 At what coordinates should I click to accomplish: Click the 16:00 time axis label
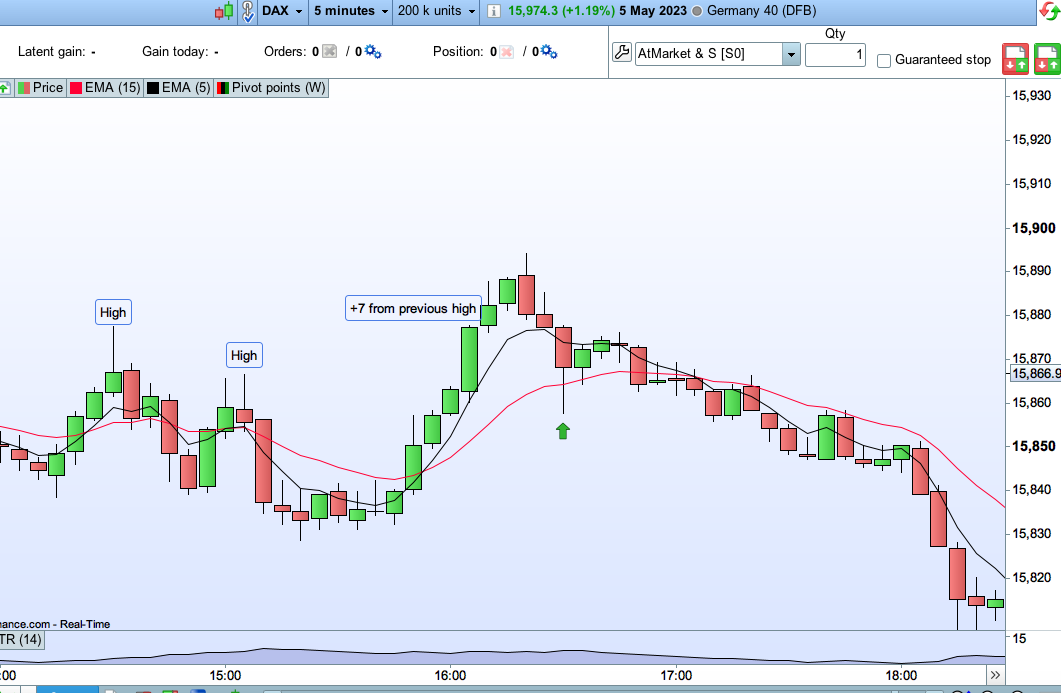click(x=451, y=675)
